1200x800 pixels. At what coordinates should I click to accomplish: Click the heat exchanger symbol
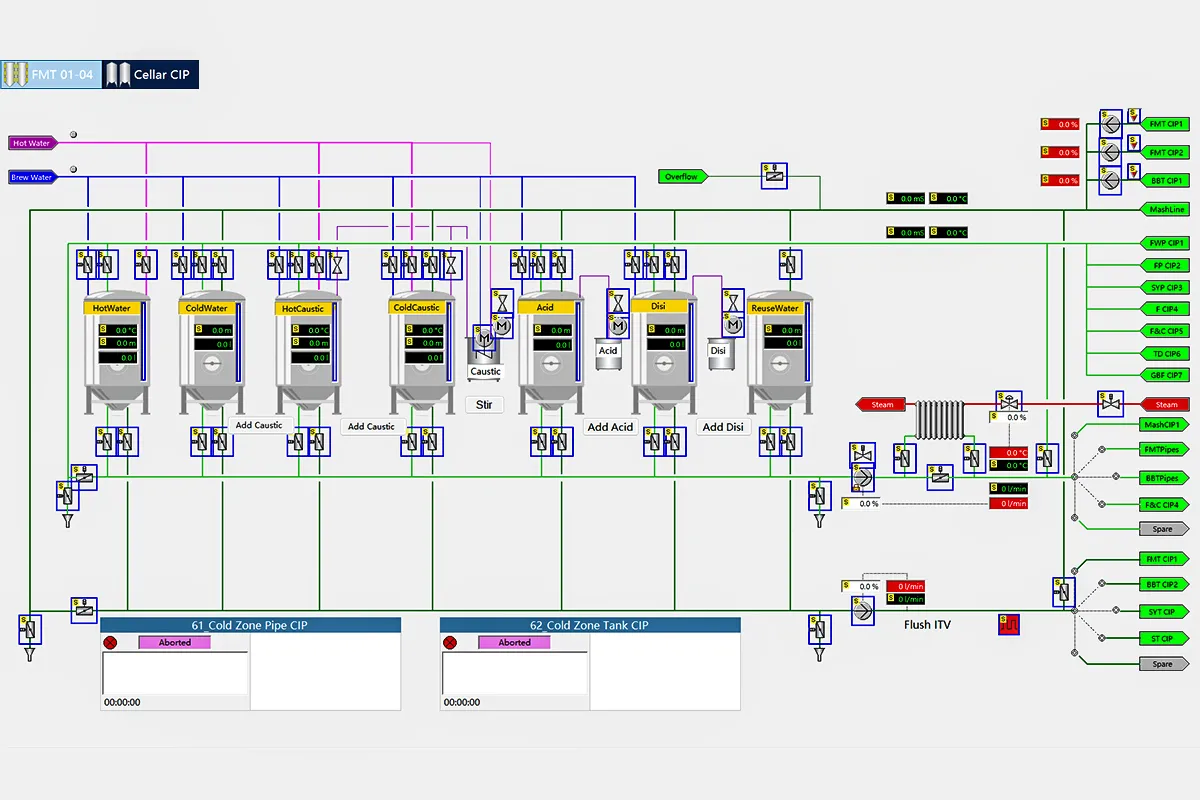[938, 418]
